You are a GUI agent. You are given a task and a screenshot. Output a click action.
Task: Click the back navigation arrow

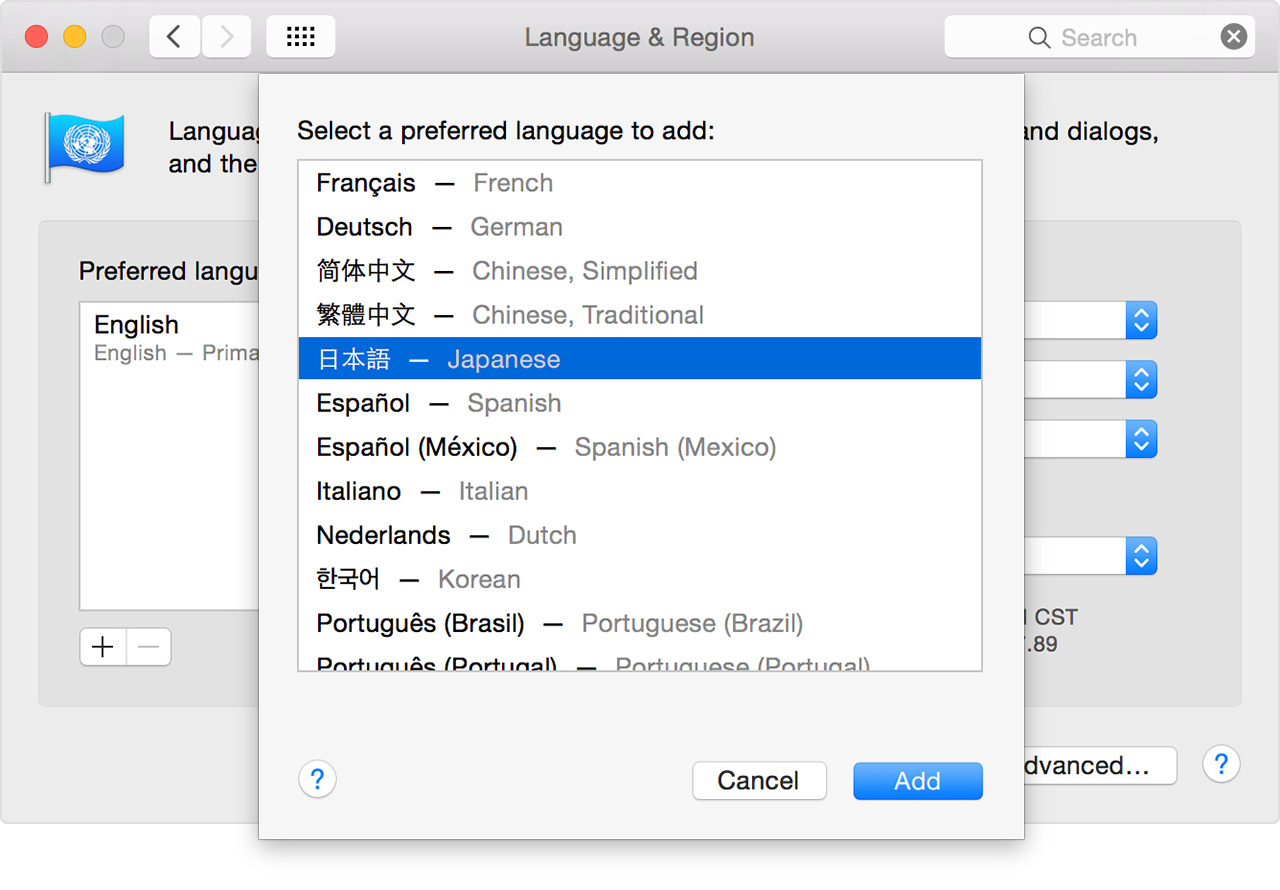[174, 36]
